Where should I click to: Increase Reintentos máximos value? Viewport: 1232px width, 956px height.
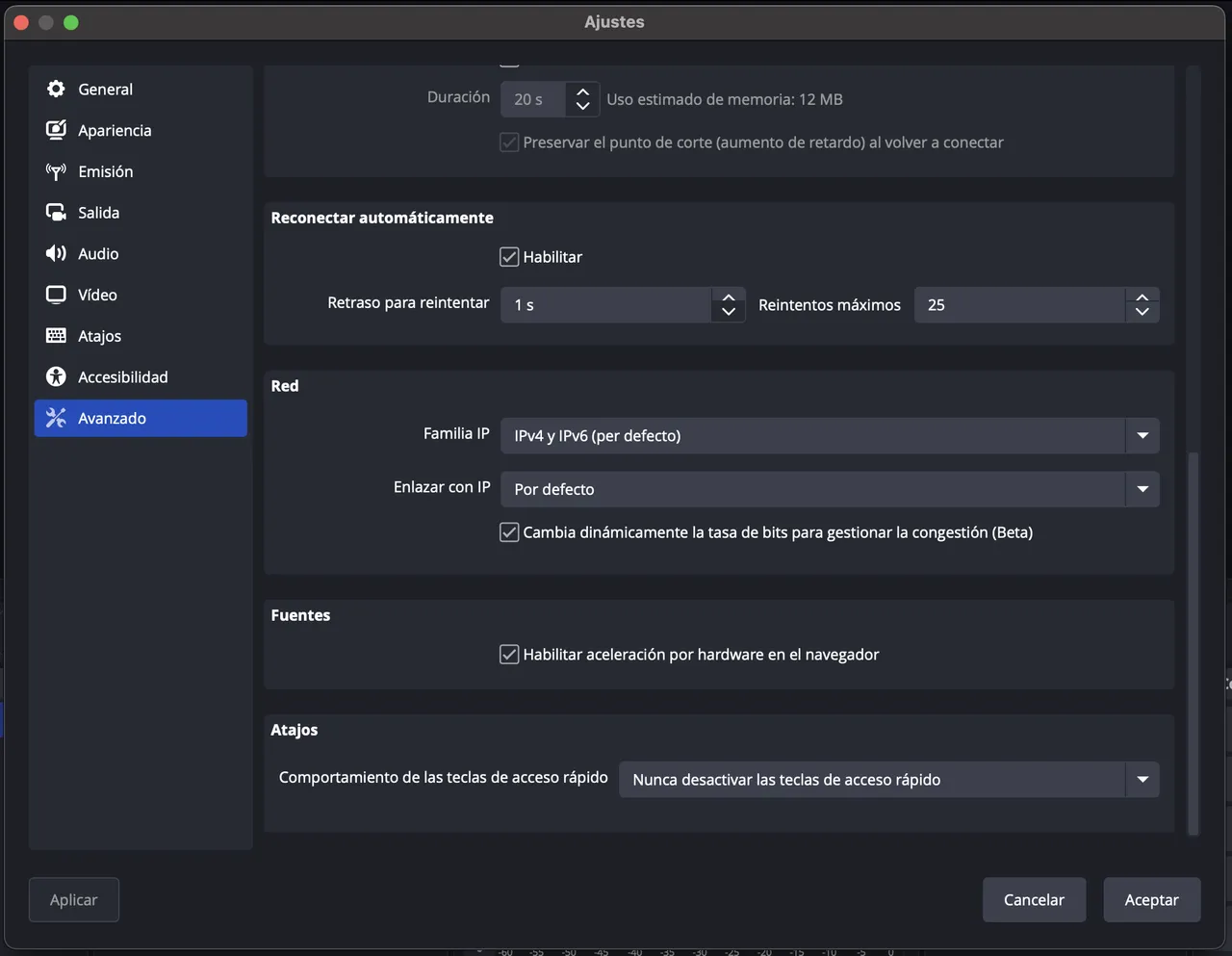pos(1142,297)
